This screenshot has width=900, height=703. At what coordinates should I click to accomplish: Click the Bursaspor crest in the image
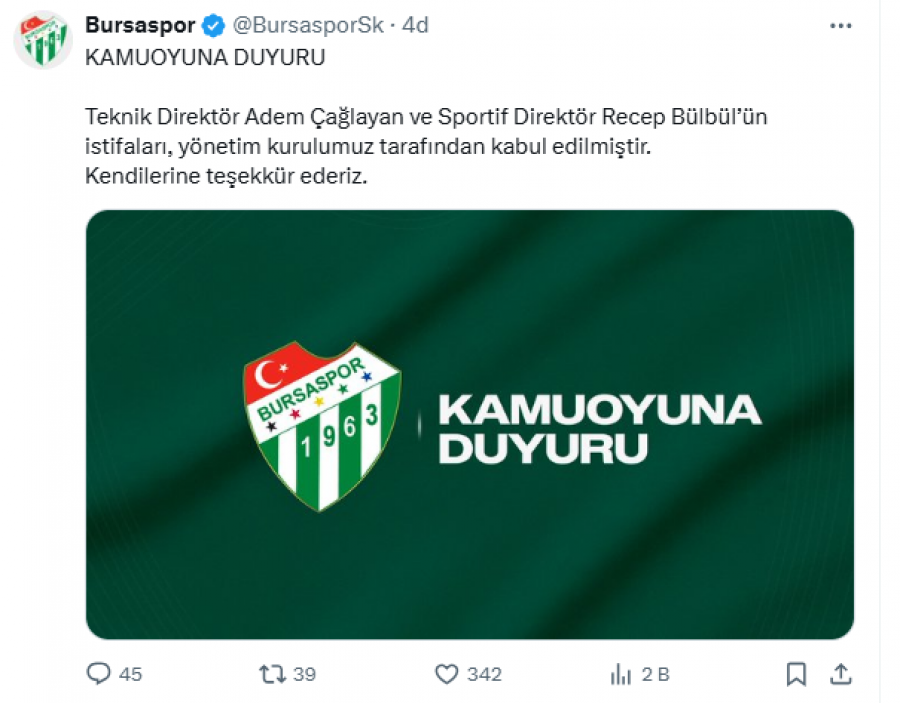click(322, 426)
